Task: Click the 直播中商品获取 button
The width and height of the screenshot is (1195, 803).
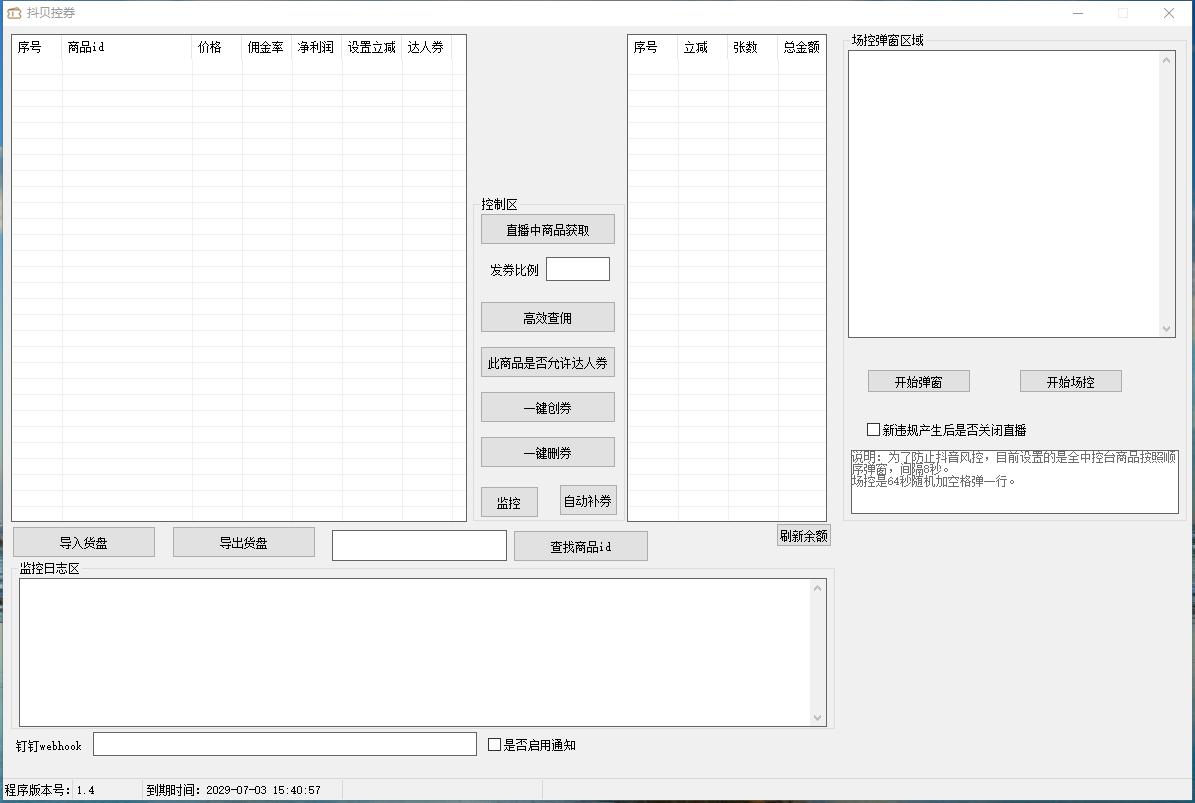Action: (x=547, y=230)
